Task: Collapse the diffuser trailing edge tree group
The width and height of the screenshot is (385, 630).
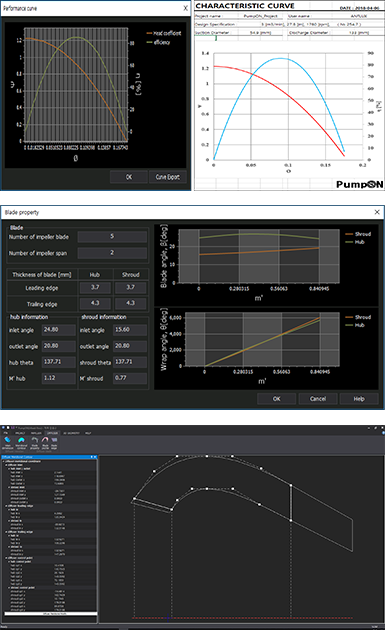Action: 6,532
